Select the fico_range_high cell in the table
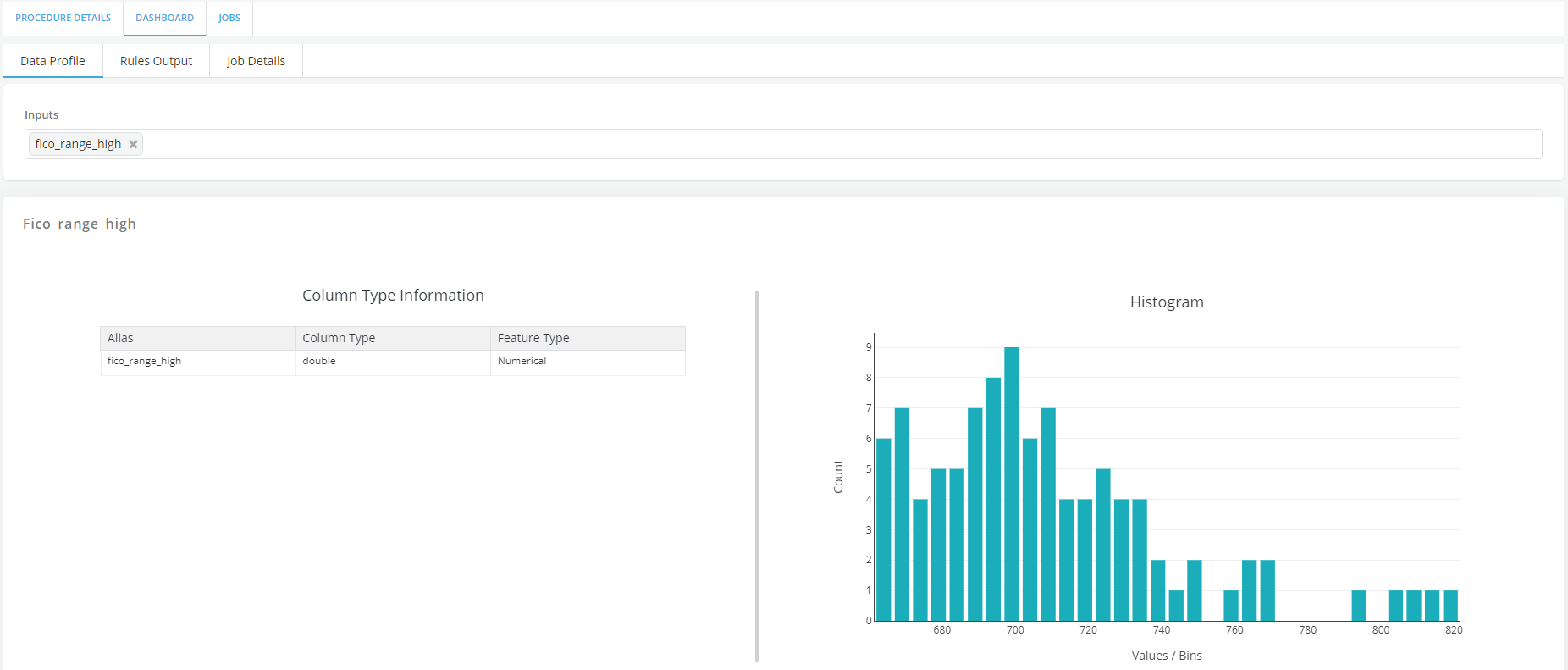 point(145,361)
